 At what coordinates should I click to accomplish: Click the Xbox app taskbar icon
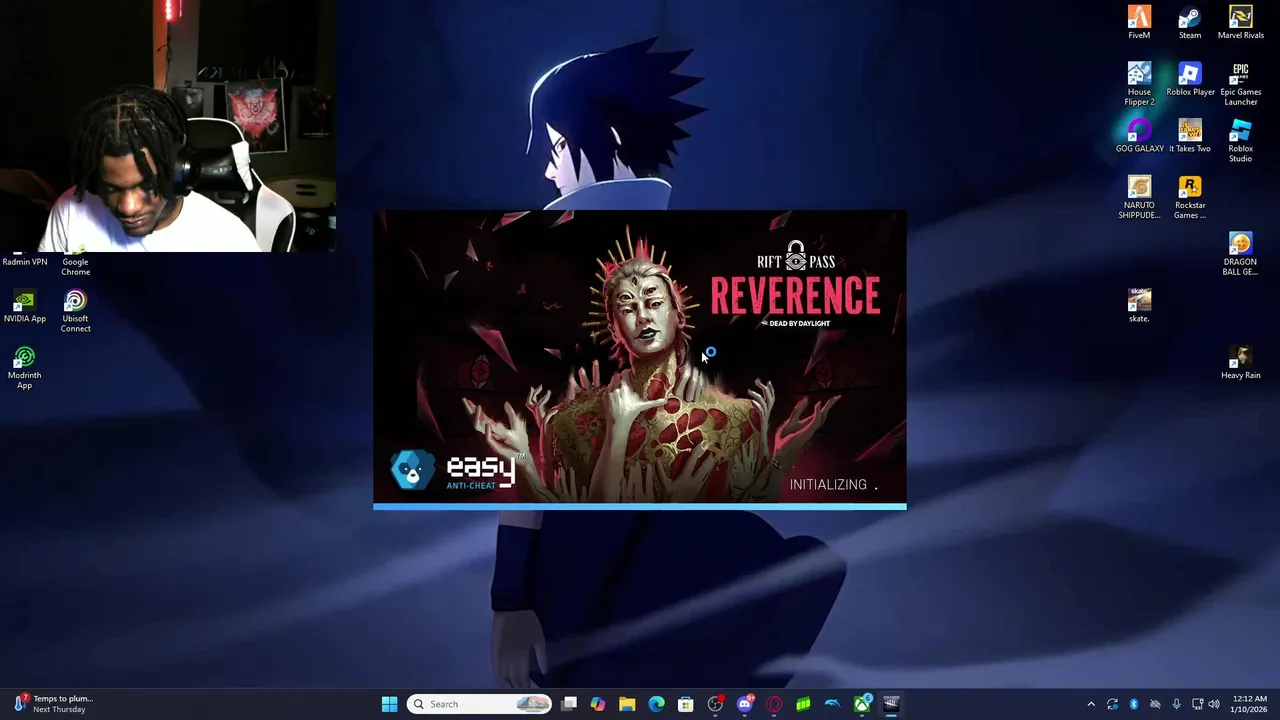862,704
